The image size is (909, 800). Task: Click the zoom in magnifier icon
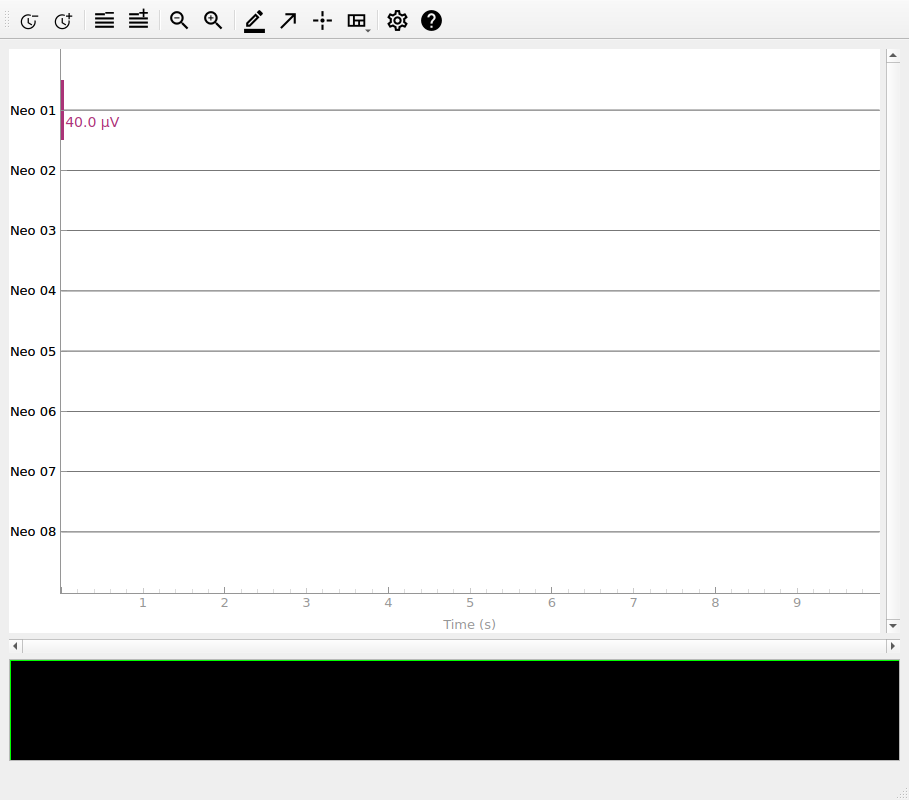pyautogui.click(x=213, y=21)
